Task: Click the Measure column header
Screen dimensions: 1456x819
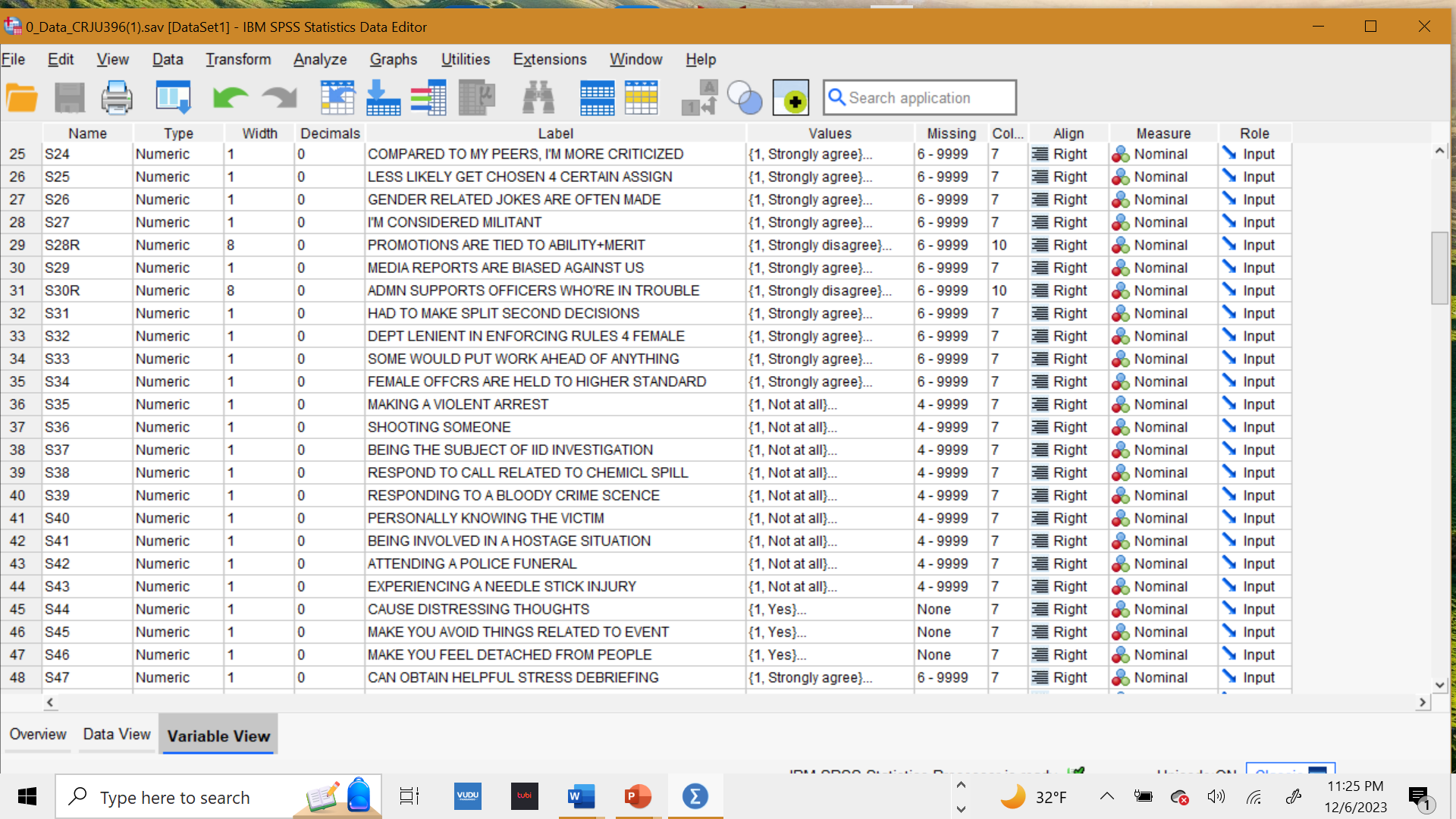Action: click(1163, 133)
